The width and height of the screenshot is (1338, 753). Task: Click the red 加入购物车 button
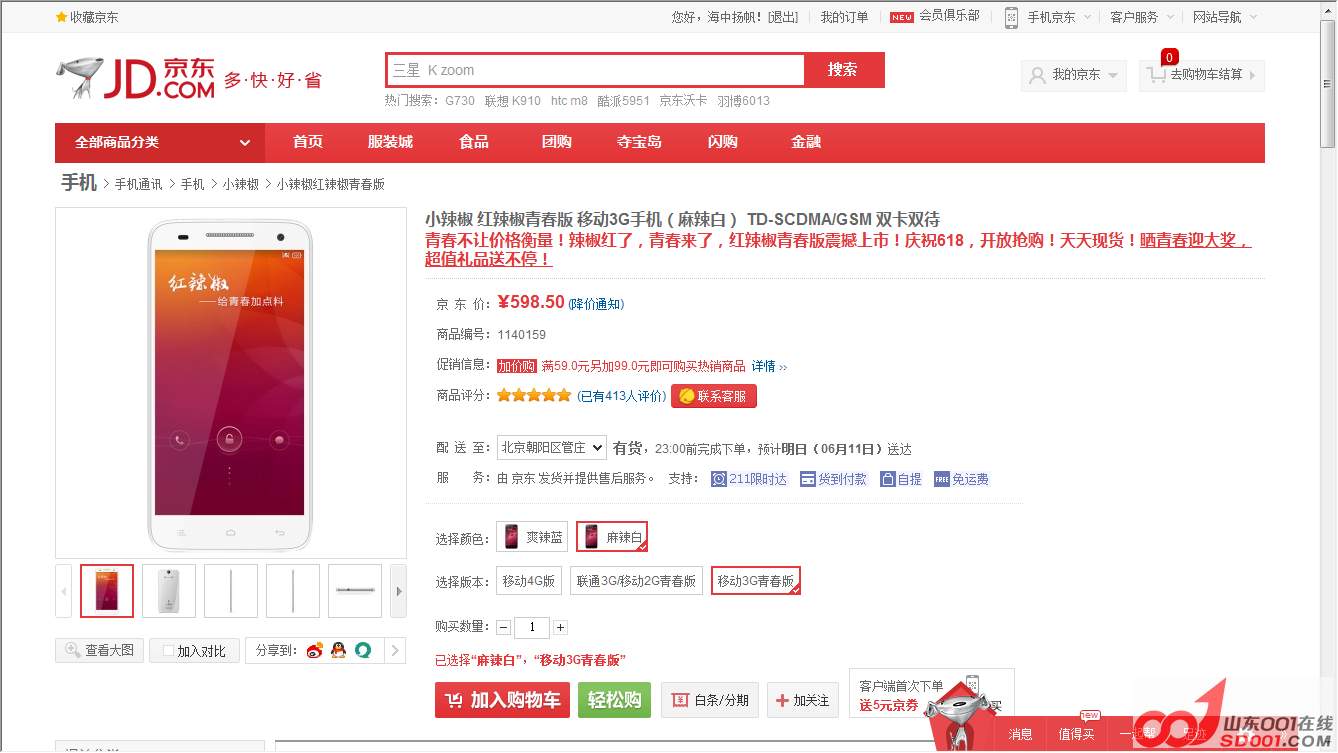(x=503, y=700)
